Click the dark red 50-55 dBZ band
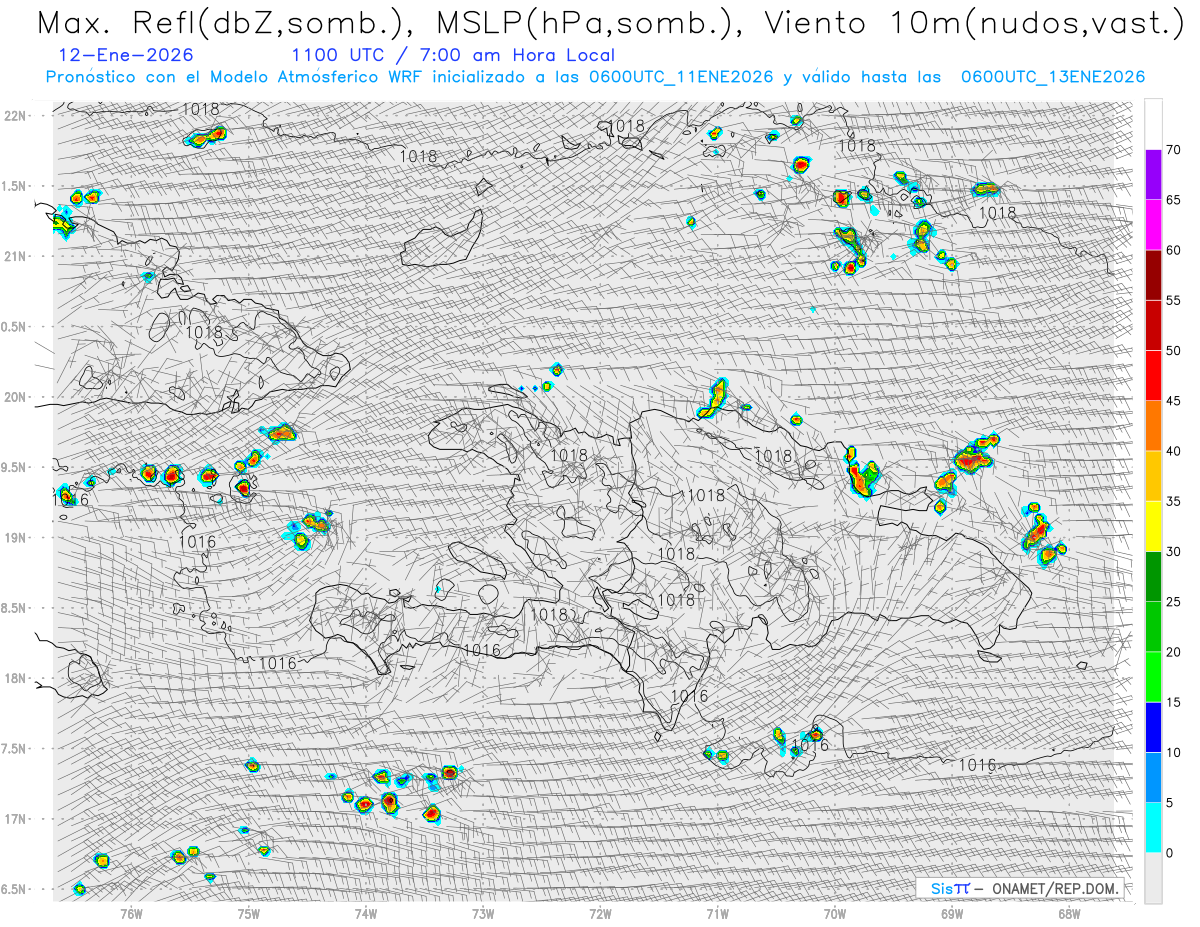Screen dimensions: 1200x927 click(1153, 325)
